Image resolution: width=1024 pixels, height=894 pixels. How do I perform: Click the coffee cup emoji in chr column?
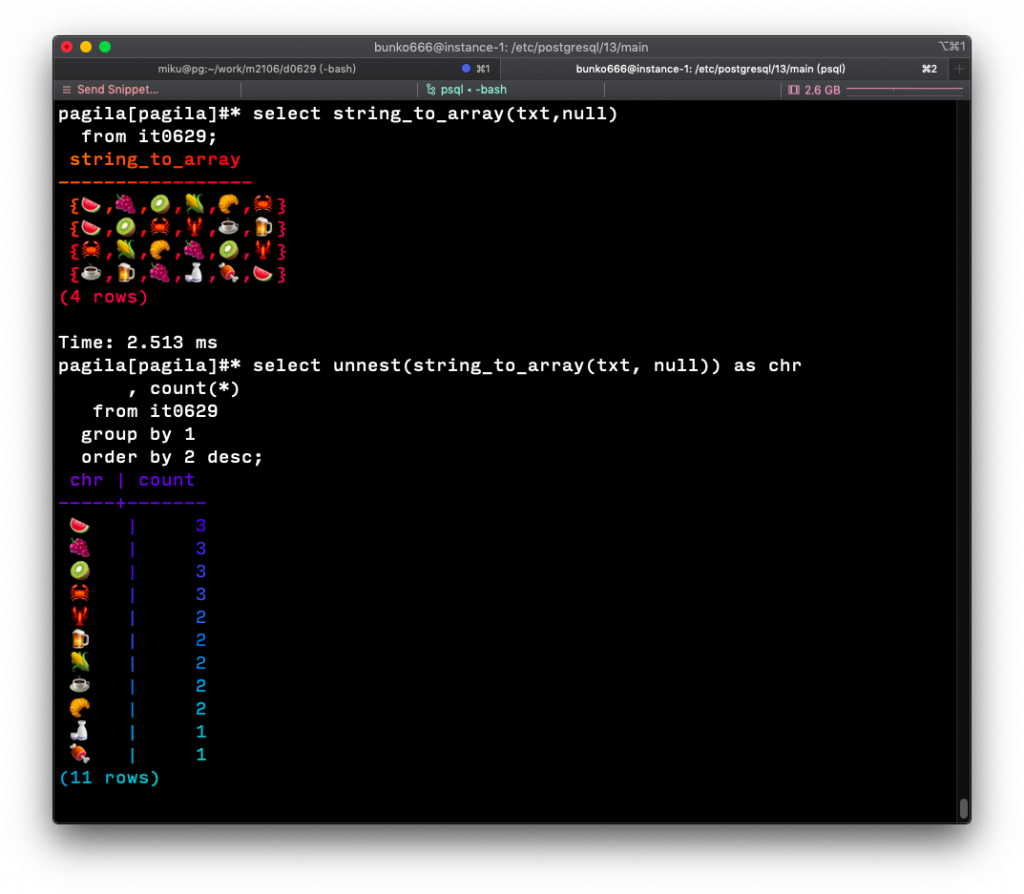(x=80, y=685)
